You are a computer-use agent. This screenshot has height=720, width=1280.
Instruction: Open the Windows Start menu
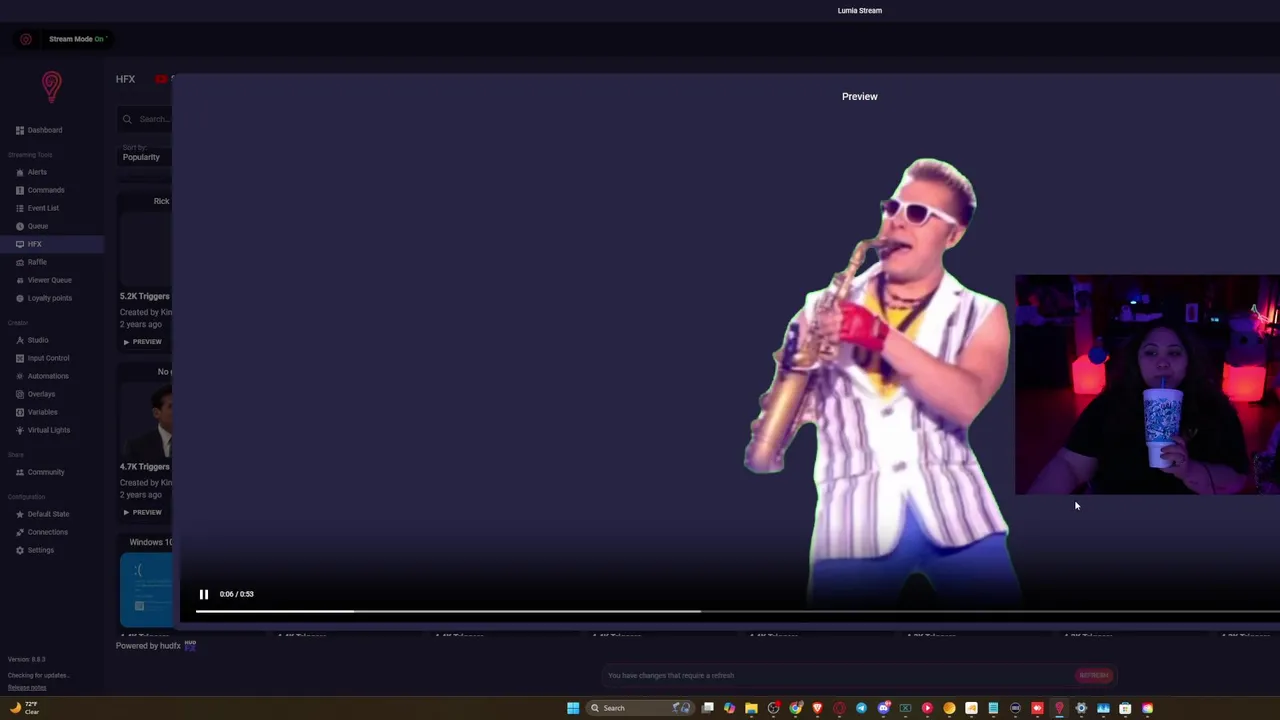click(x=573, y=708)
